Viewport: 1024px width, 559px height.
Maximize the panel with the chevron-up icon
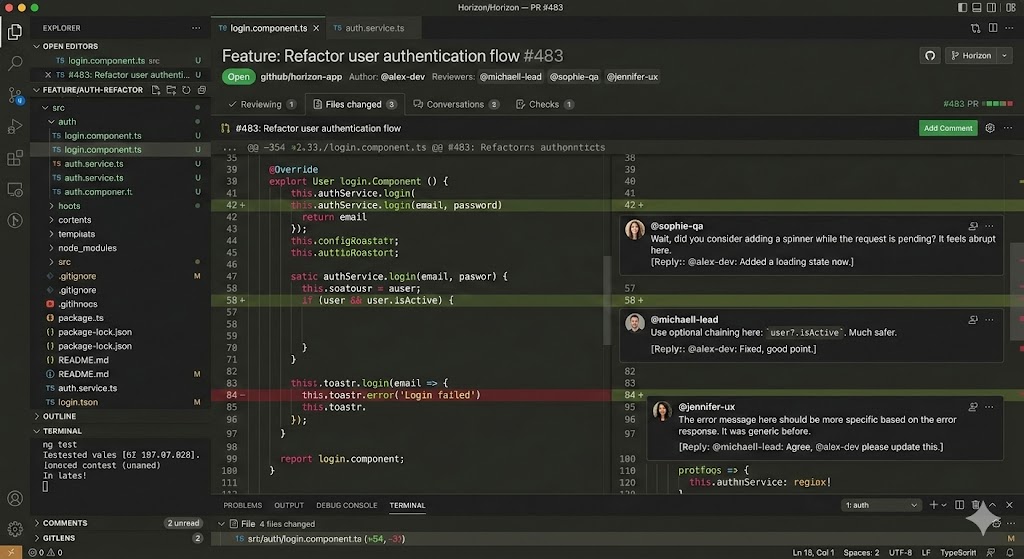[x=993, y=505]
